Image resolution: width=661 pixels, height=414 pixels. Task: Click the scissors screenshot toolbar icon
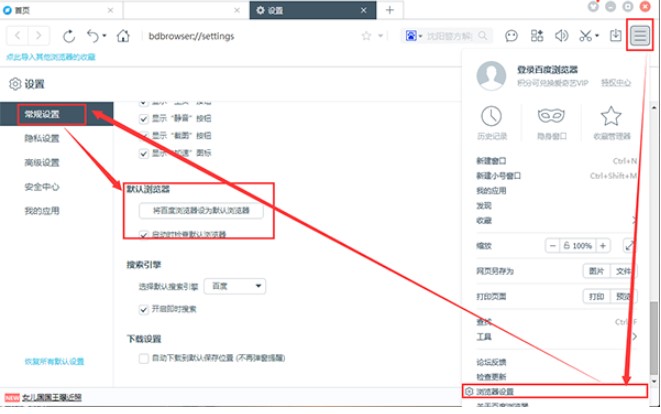586,36
